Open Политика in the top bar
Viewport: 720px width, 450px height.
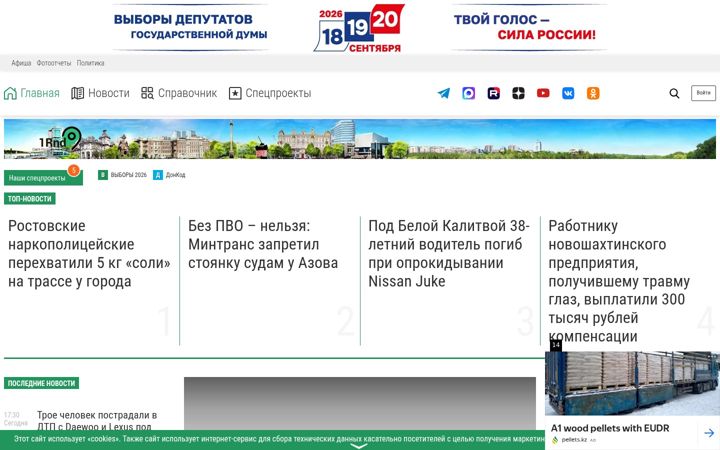[90, 63]
